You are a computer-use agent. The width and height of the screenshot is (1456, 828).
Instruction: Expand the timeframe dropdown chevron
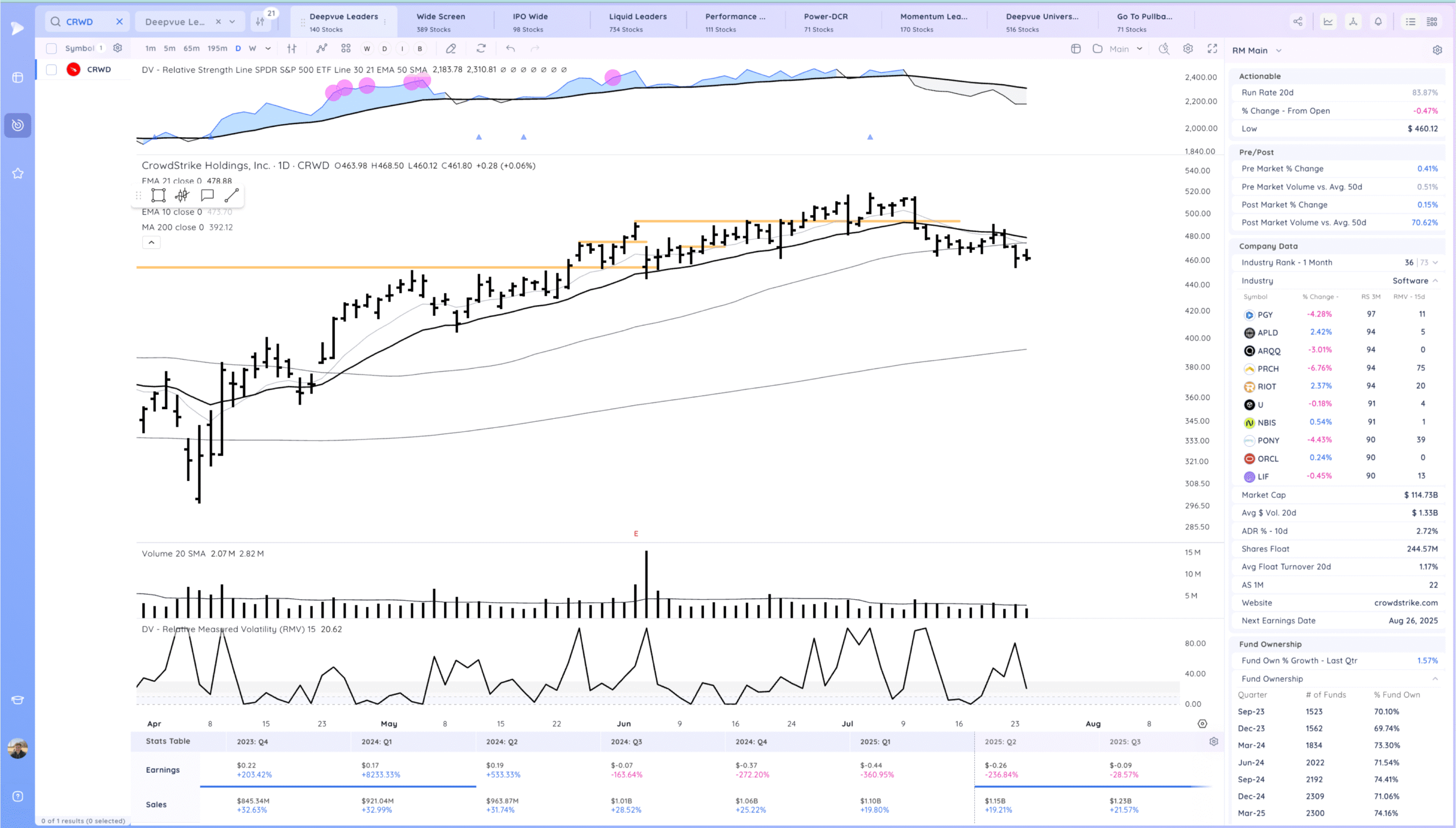(268, 49)
